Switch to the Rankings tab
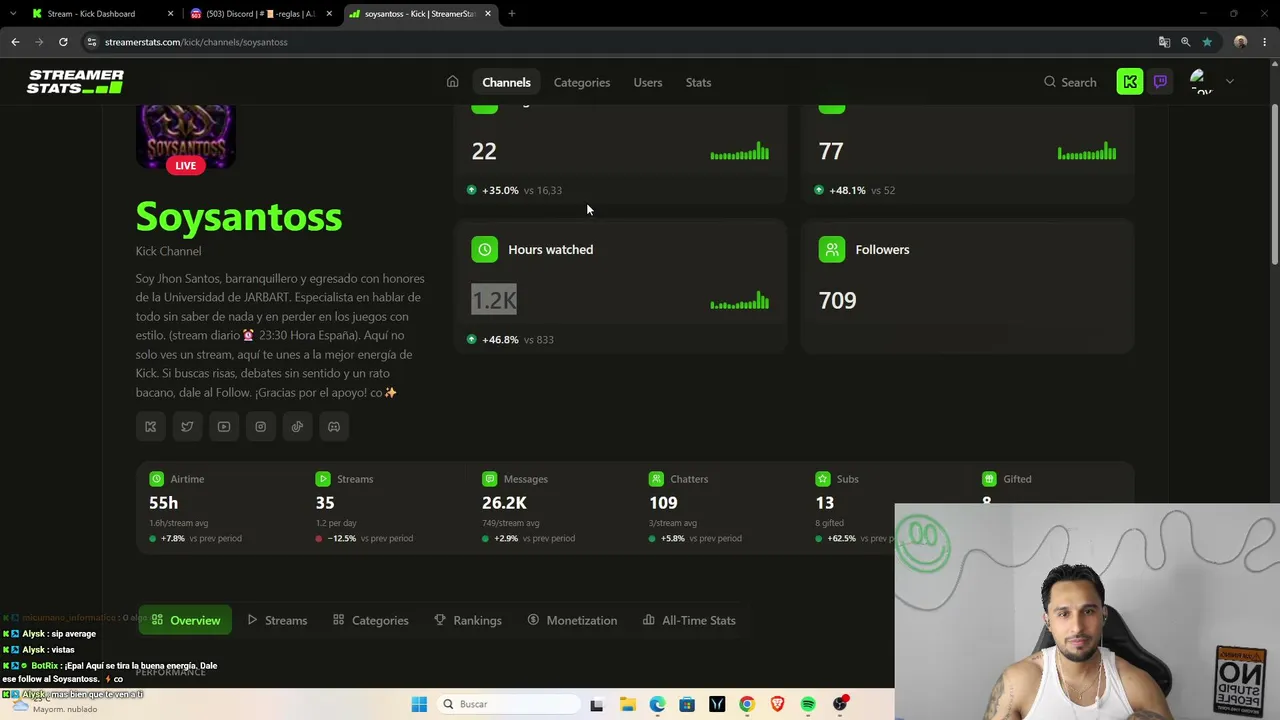This screenshot has height=720, width=1280. 468,620
